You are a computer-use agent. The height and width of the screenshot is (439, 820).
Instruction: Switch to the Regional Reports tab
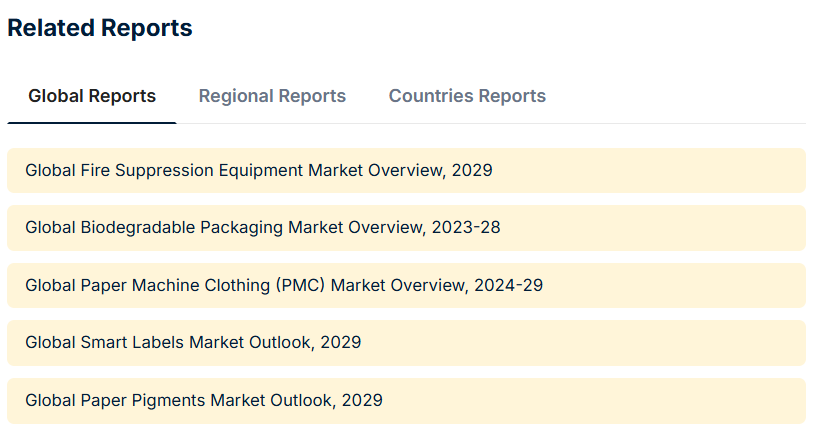tap(272, 96)
